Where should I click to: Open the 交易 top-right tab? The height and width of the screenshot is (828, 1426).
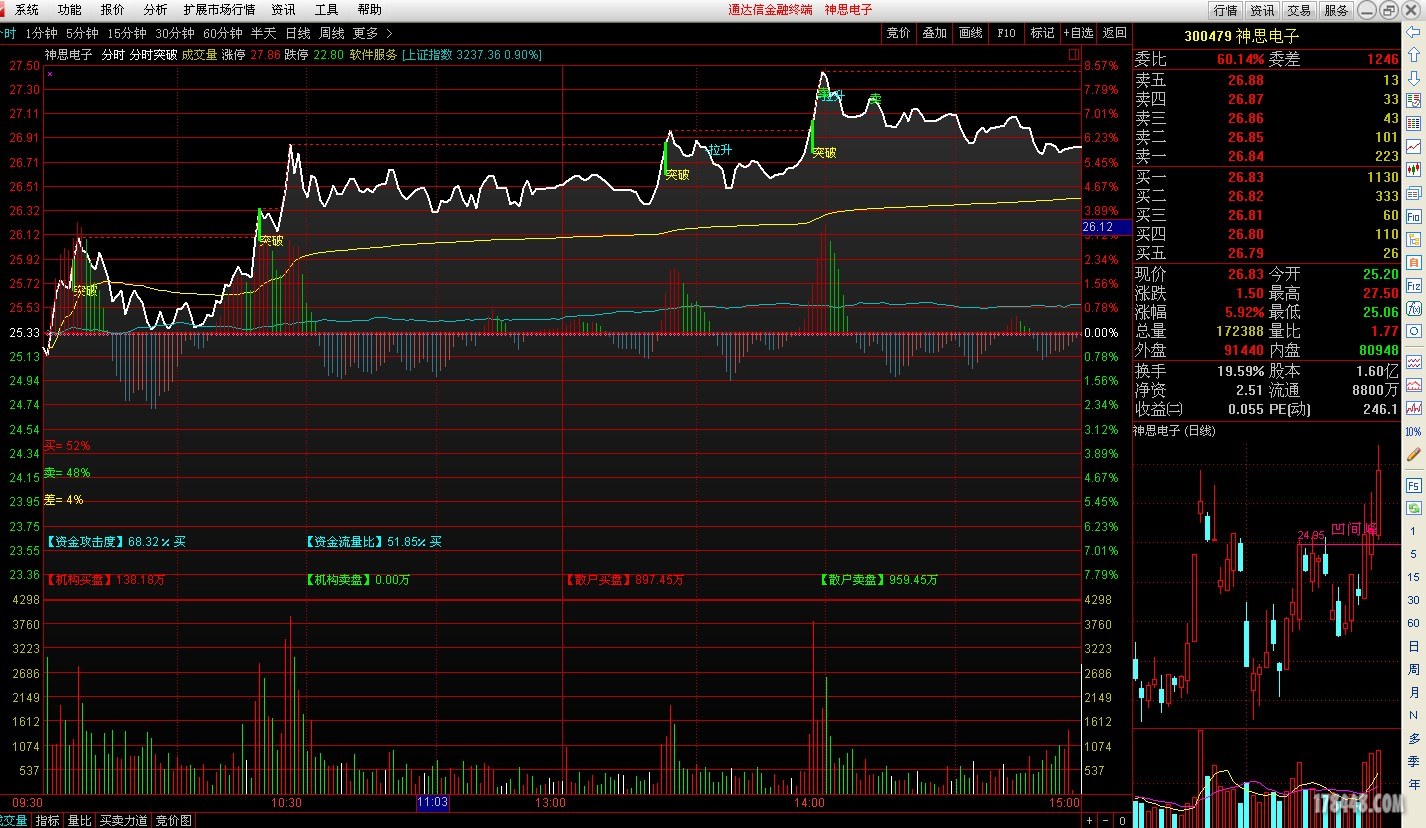click(x=1299, y=10)
